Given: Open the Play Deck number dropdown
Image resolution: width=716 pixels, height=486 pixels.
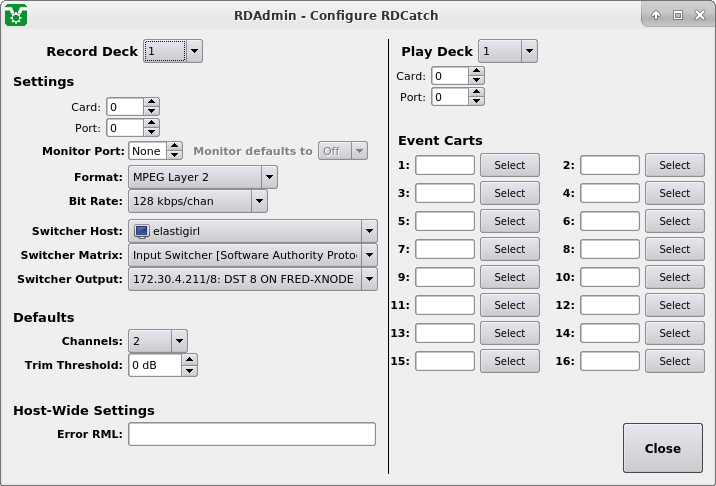Looking at the screenshot, I should pyautogui.click(x=507, y=51).
